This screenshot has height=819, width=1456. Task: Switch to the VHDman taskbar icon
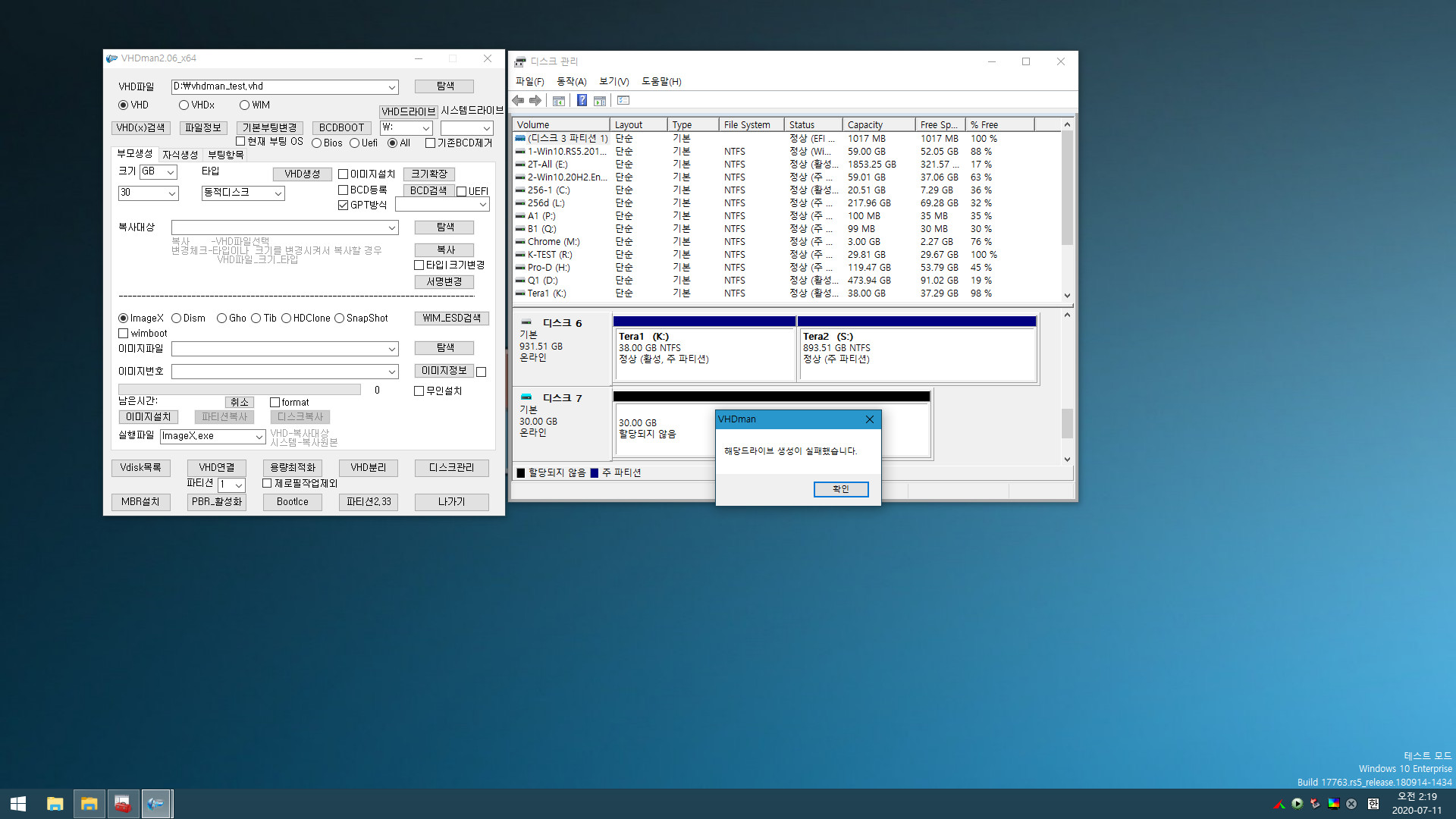point(156,804)
